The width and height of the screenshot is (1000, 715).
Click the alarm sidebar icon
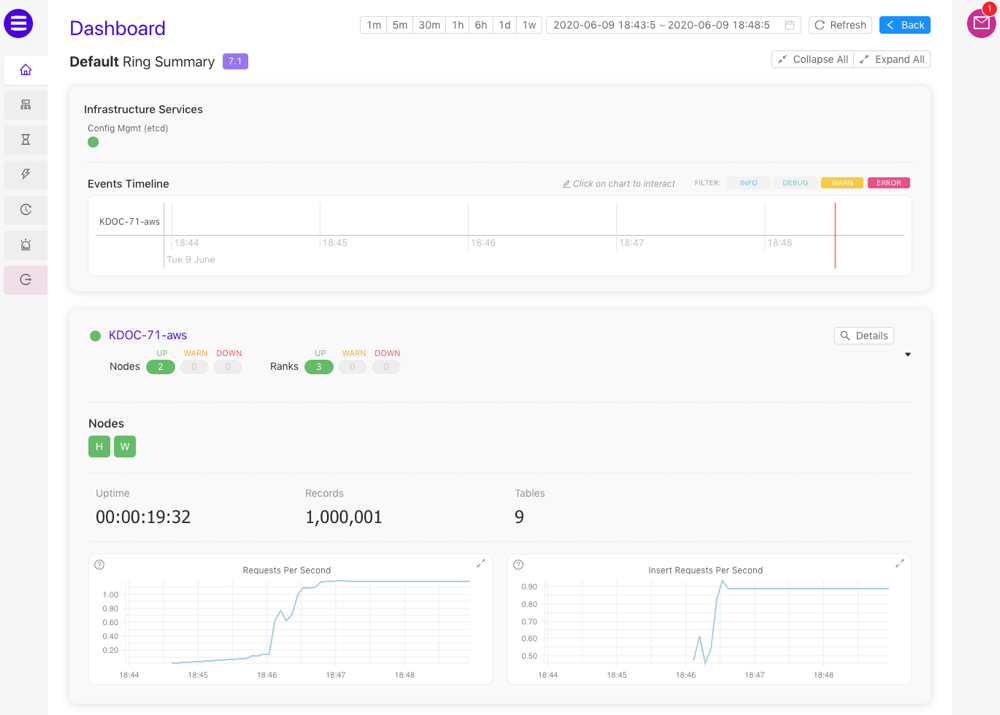click(25, 244)
